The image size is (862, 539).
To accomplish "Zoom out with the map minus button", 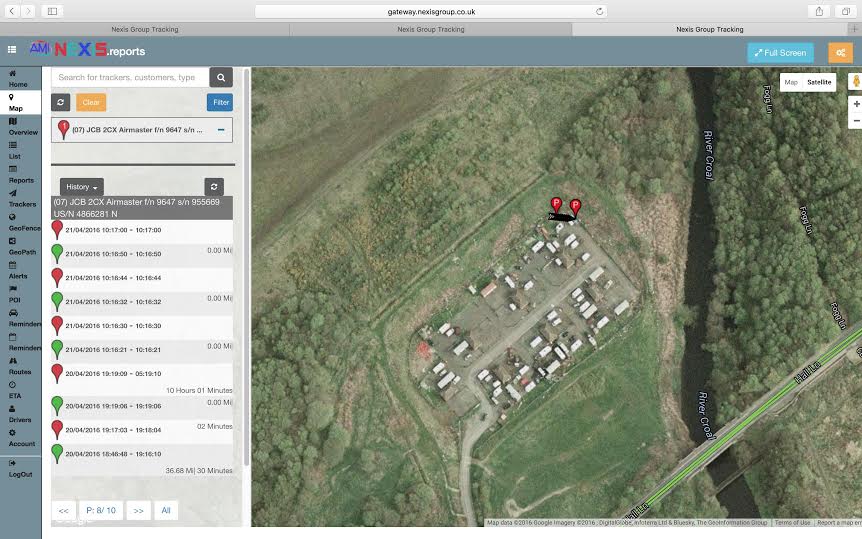I will coord(856,120).
